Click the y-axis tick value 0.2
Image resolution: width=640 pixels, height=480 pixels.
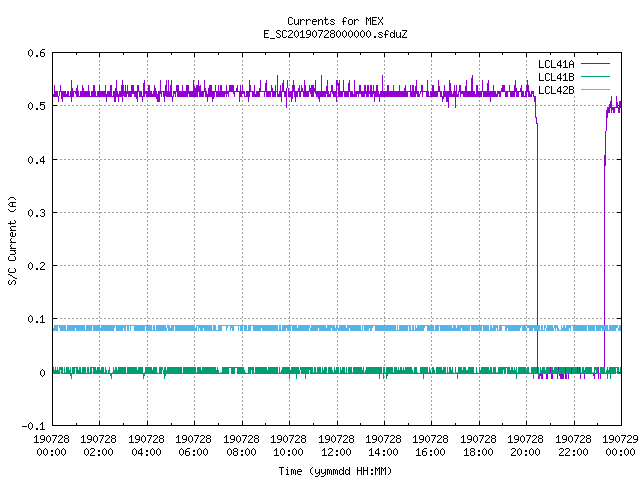pyautogui.click(x=36, y=266)
